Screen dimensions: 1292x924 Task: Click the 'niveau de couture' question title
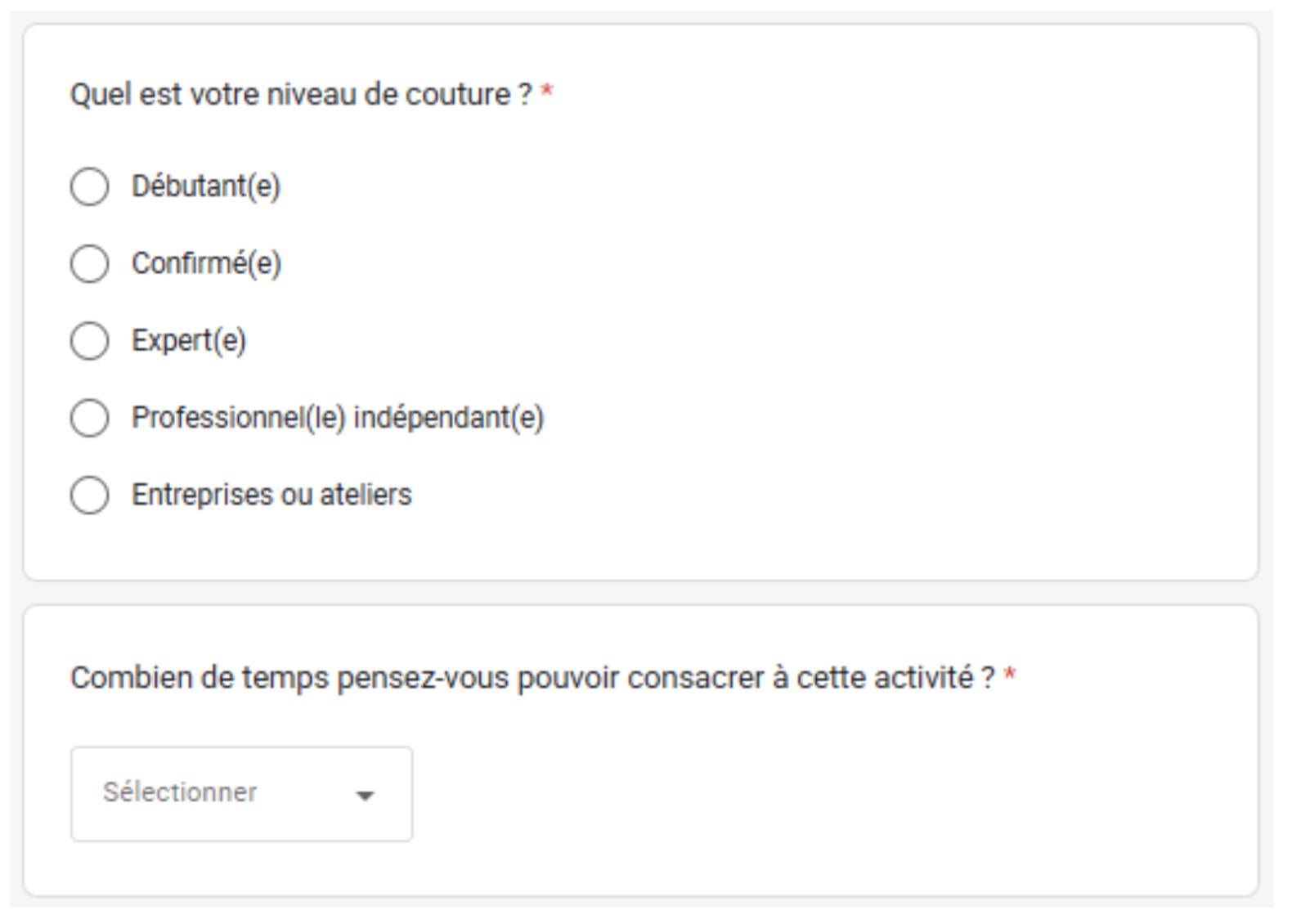[301, 95]
